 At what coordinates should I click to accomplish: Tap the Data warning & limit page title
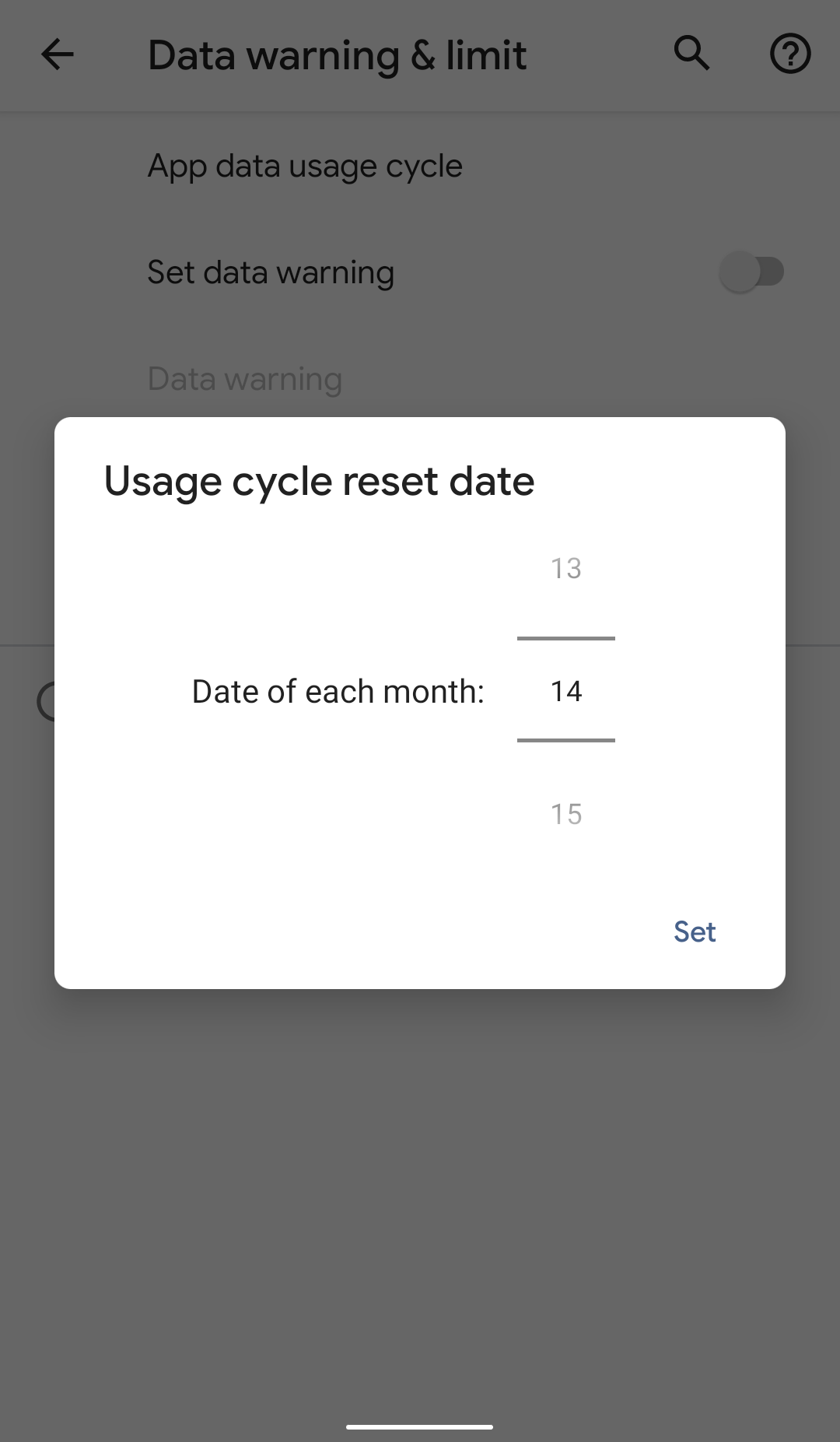[x=337, y=55]
